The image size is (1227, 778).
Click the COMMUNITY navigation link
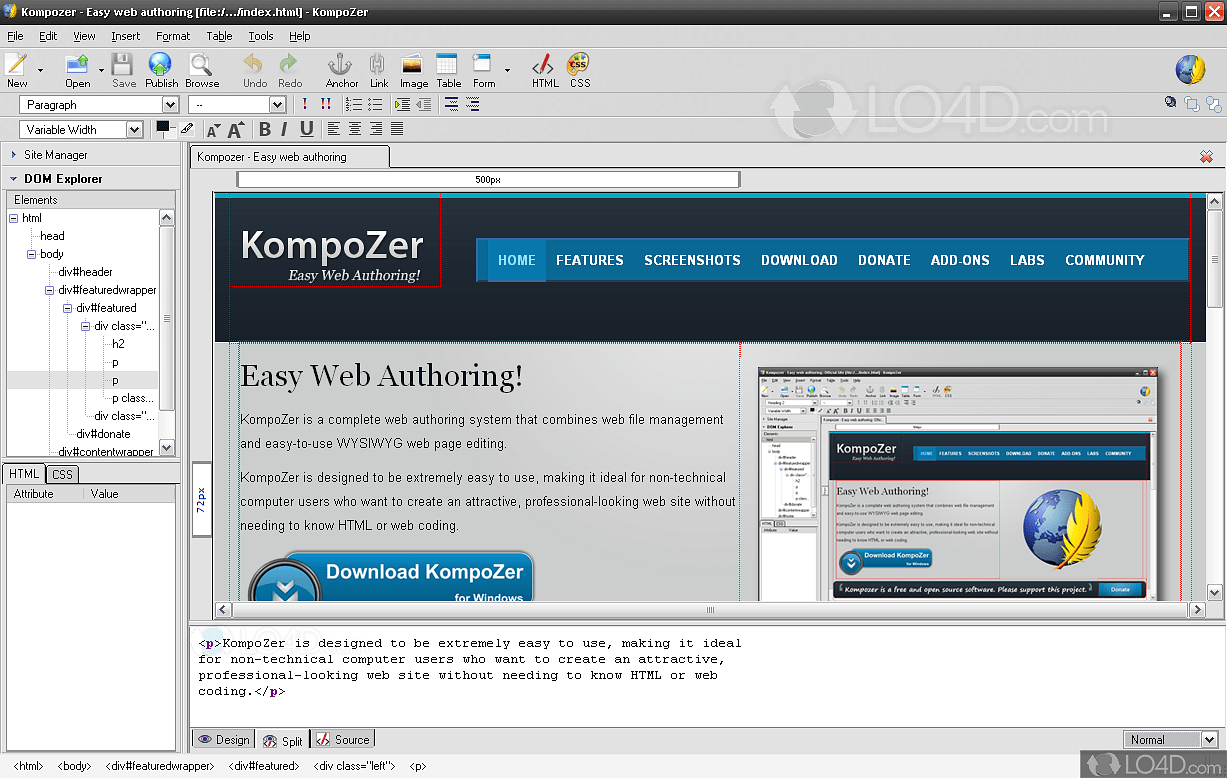tap(1104, 260)
